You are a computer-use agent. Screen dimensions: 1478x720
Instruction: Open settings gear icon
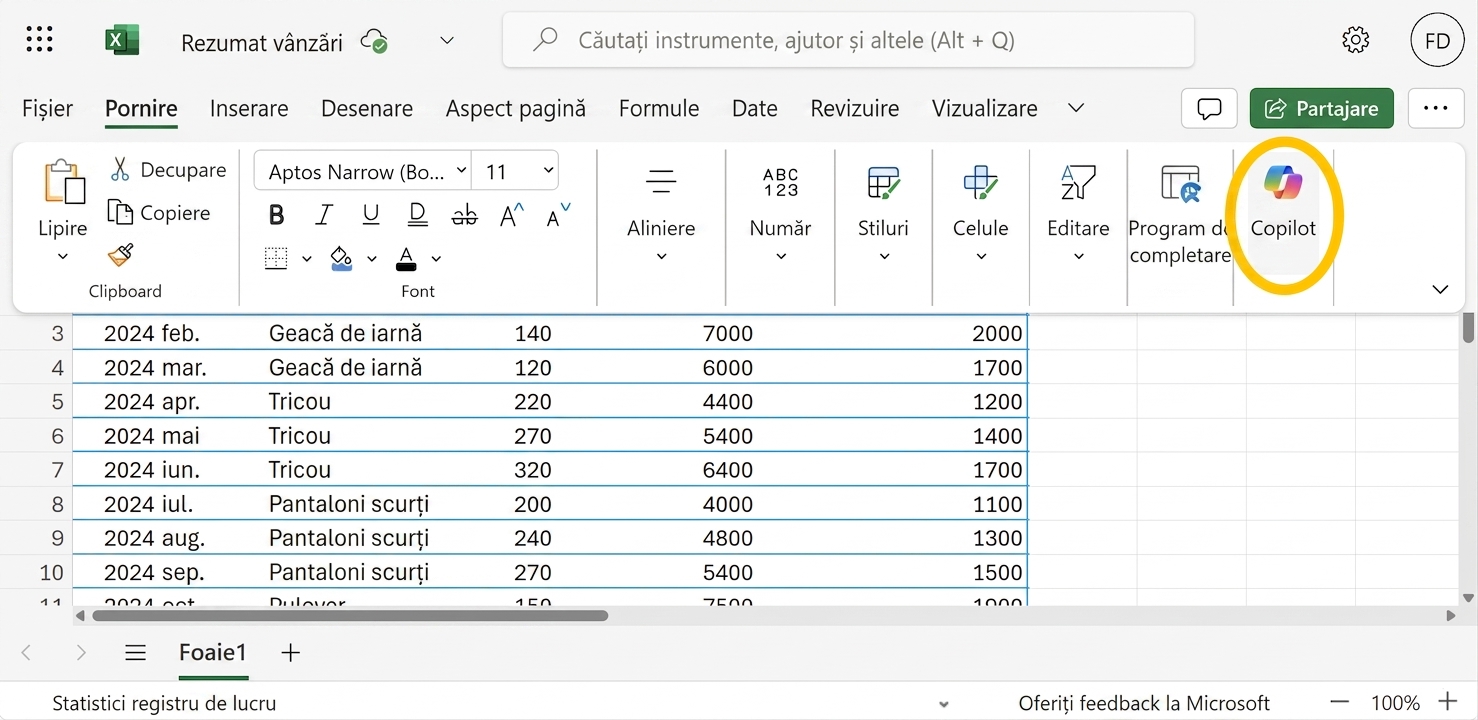[x=1355, y=40]
